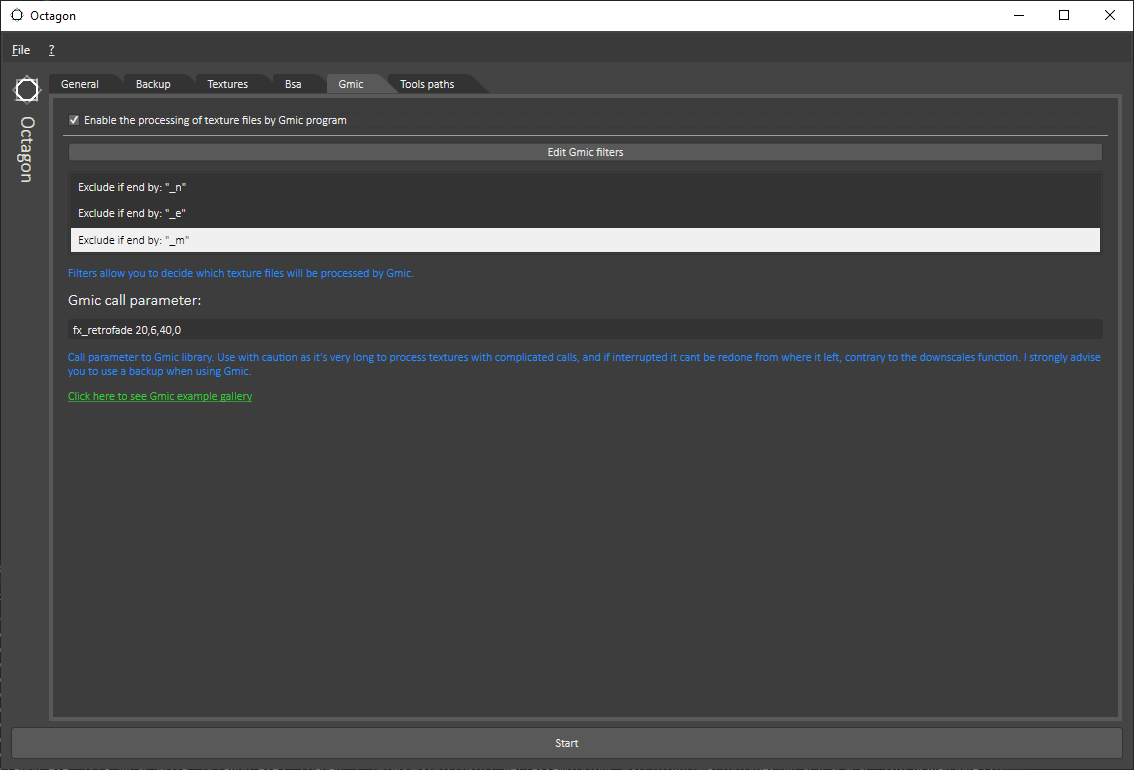Maximize the Octagon window
The height and width of the screenshot is (770, 1134).
(x=1064, y=15)
